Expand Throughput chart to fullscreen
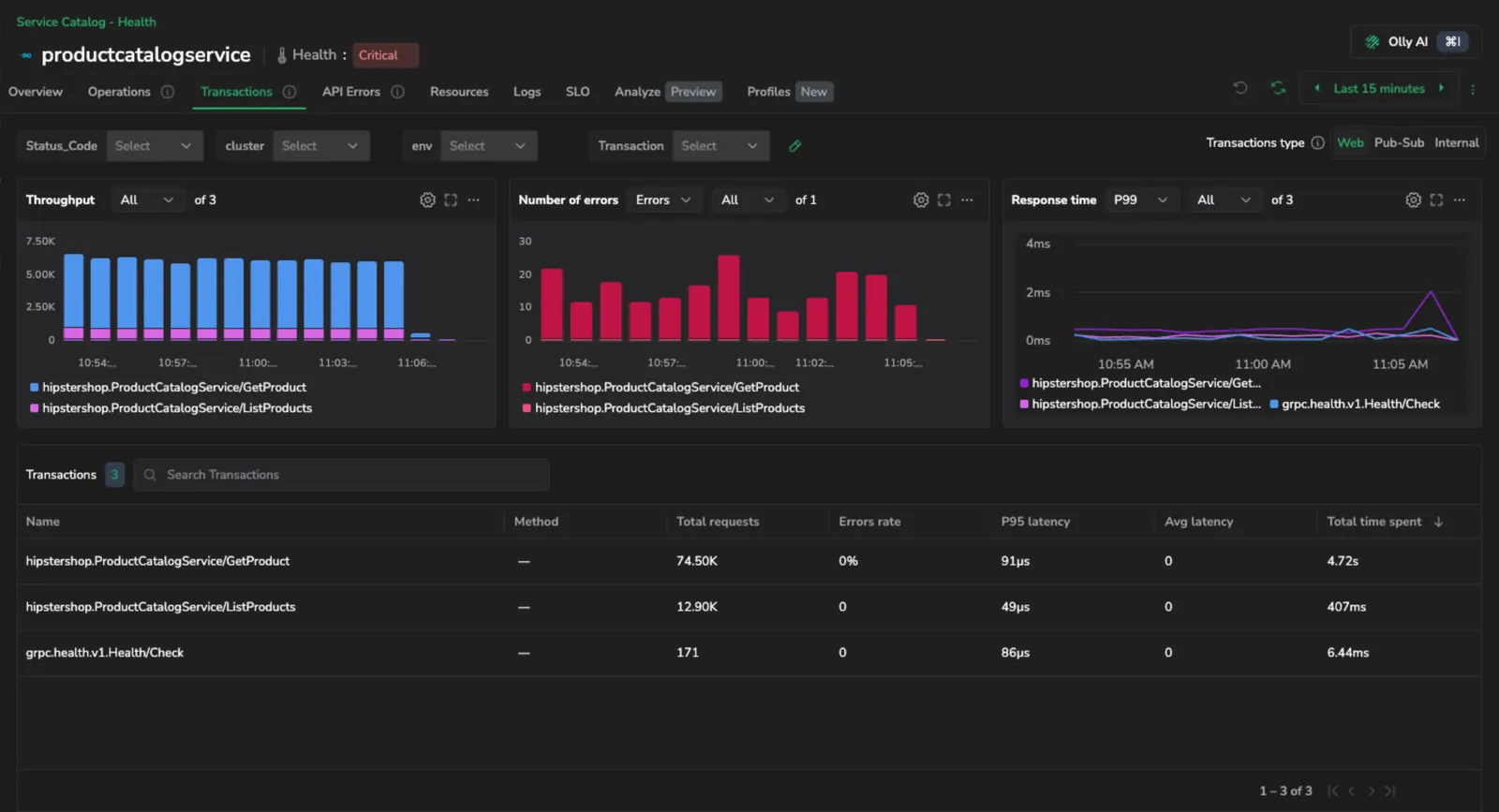1499x812 pixels. [x=451, y=200]
